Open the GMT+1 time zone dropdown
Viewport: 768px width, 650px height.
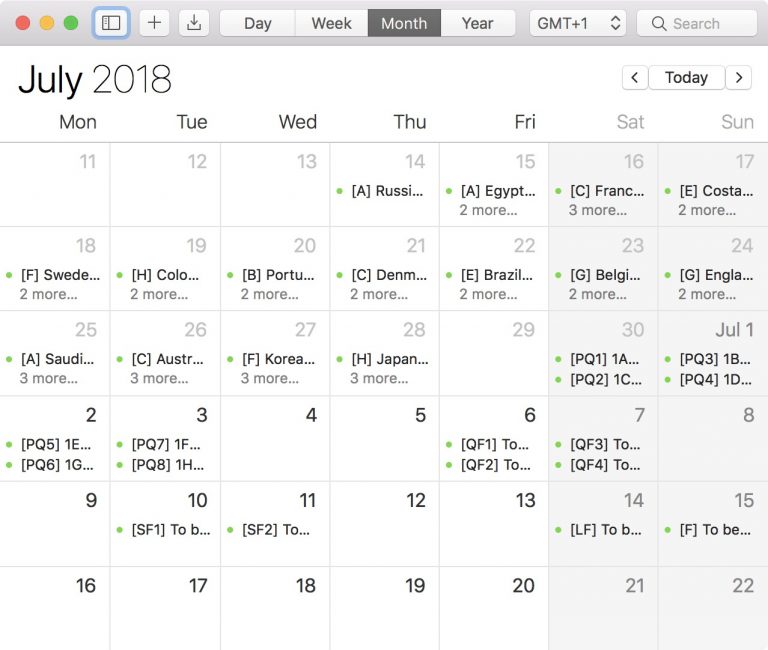click(x=579, y=23)
